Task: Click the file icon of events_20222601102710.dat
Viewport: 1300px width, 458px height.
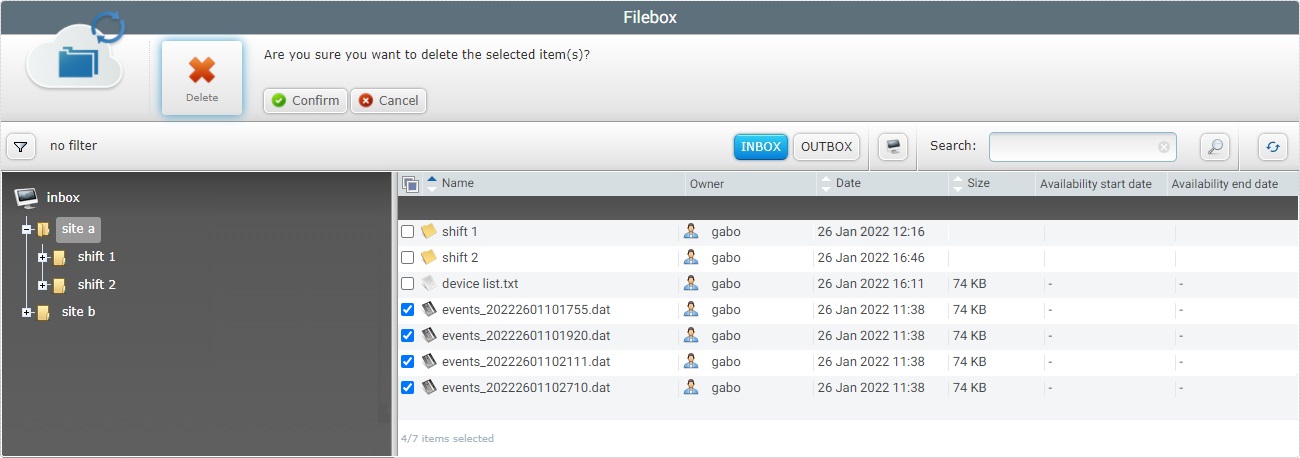Action: pos(429,387)
